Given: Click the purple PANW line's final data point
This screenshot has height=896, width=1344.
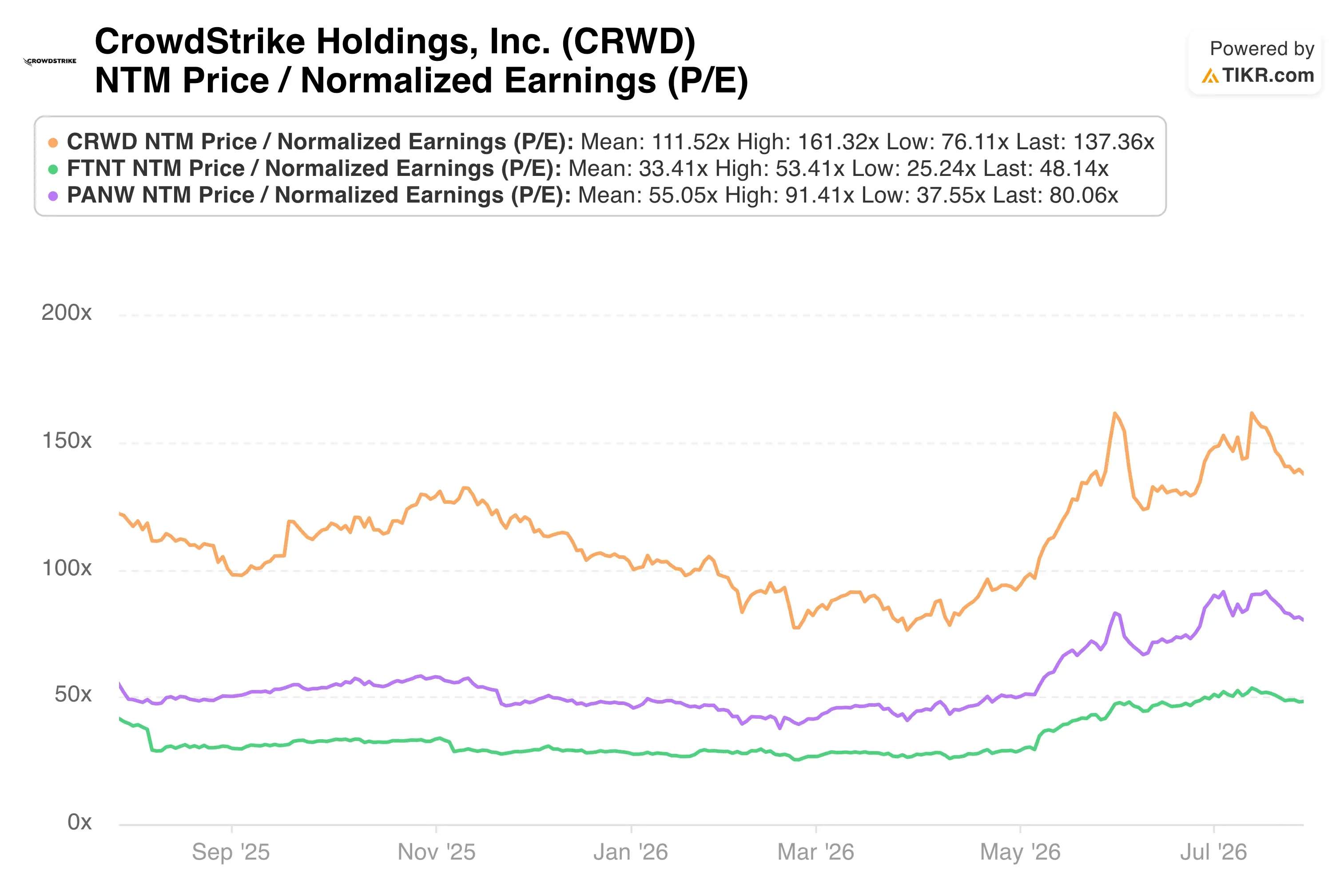Looking at the screenshot, I should (x=1303, y=620).
